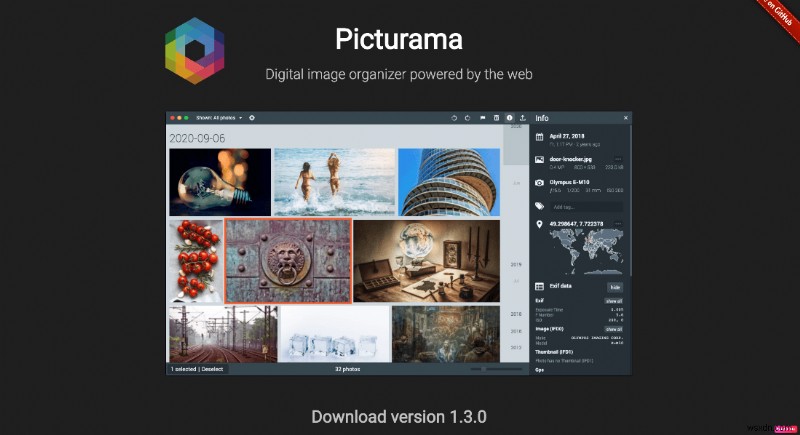The width and height of the screenshot is (800, 435).
Task: Select the railway tracks photo
Action: 223,334
